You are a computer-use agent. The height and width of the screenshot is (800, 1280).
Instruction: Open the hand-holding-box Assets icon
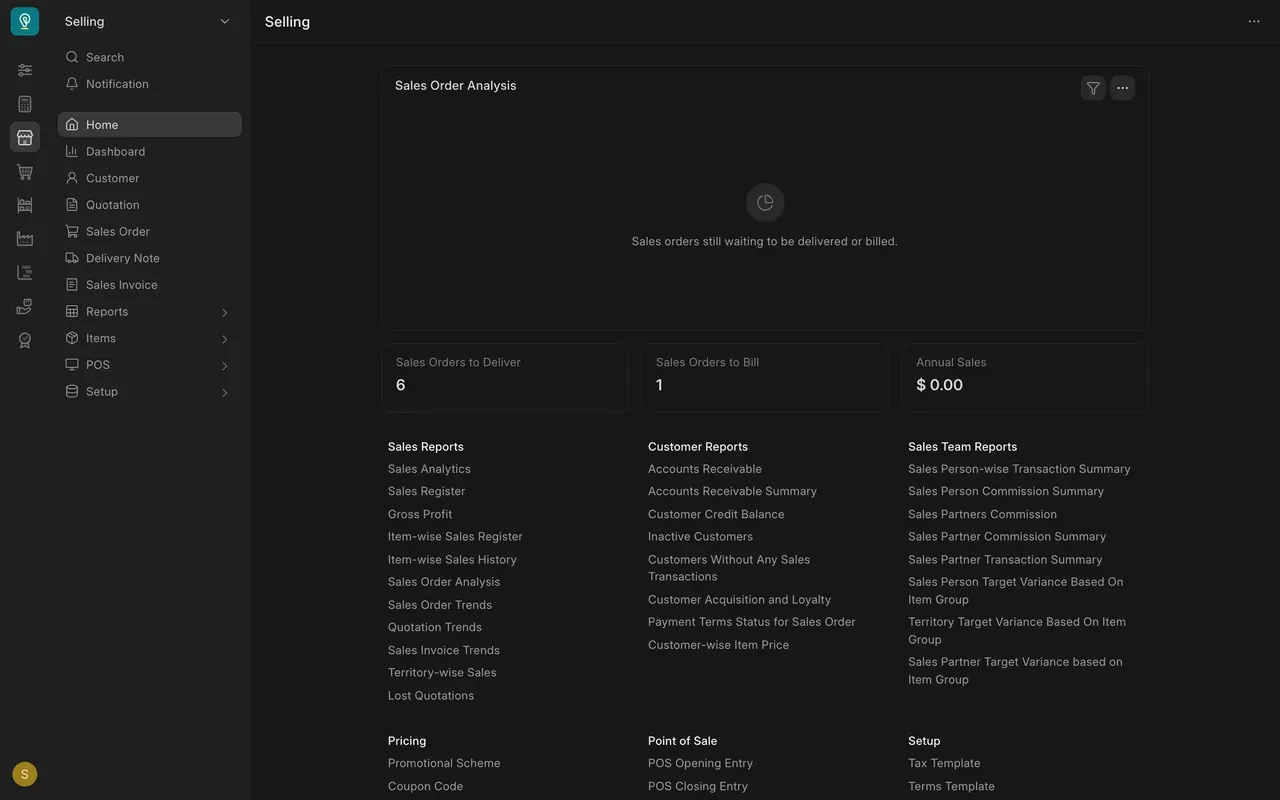[25, 306]
